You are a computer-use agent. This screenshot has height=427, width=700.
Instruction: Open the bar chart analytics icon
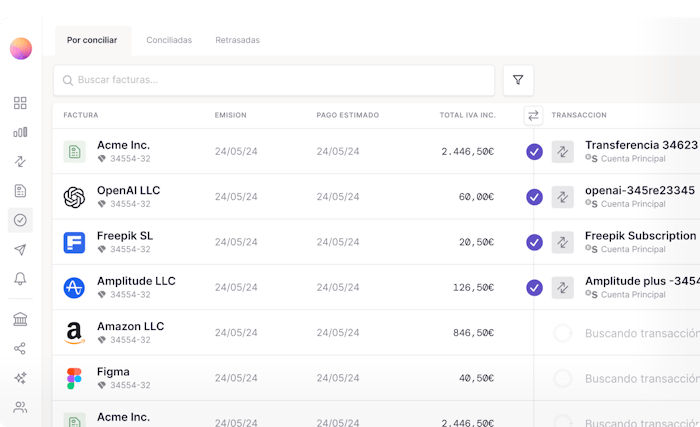click(20, 132)
